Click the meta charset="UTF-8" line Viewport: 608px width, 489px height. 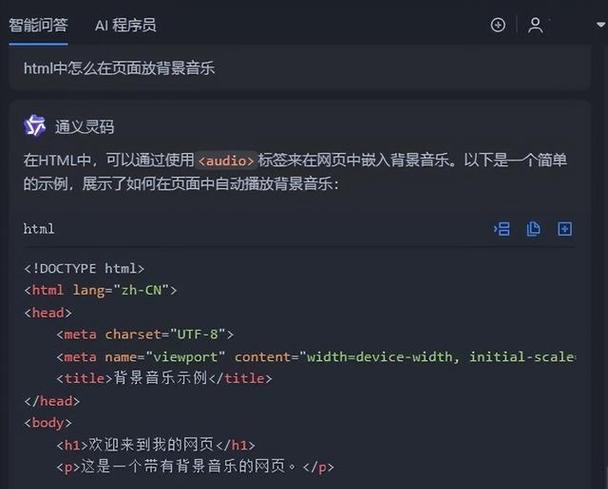145,334
